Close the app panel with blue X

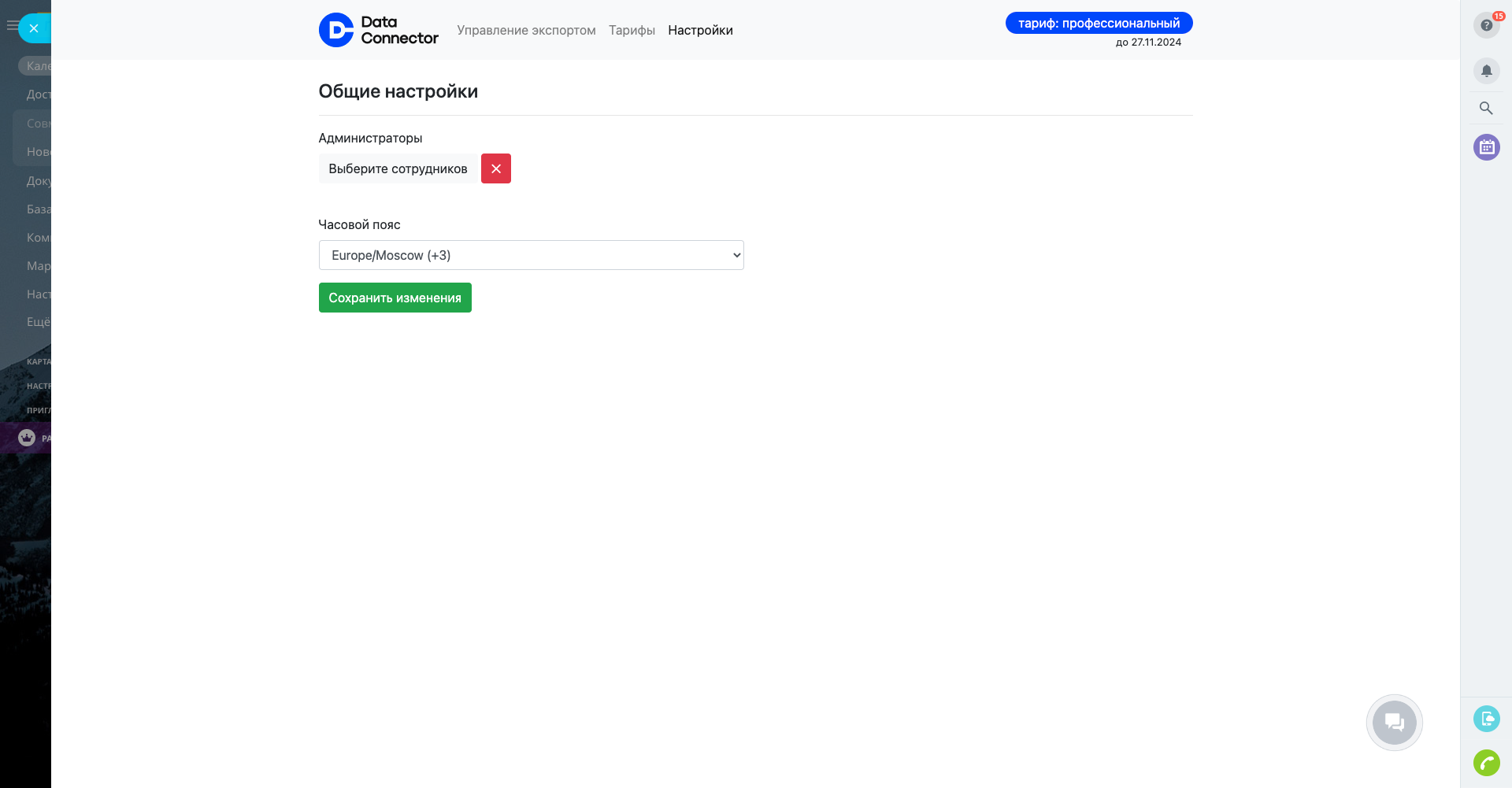tap(34, 28)
